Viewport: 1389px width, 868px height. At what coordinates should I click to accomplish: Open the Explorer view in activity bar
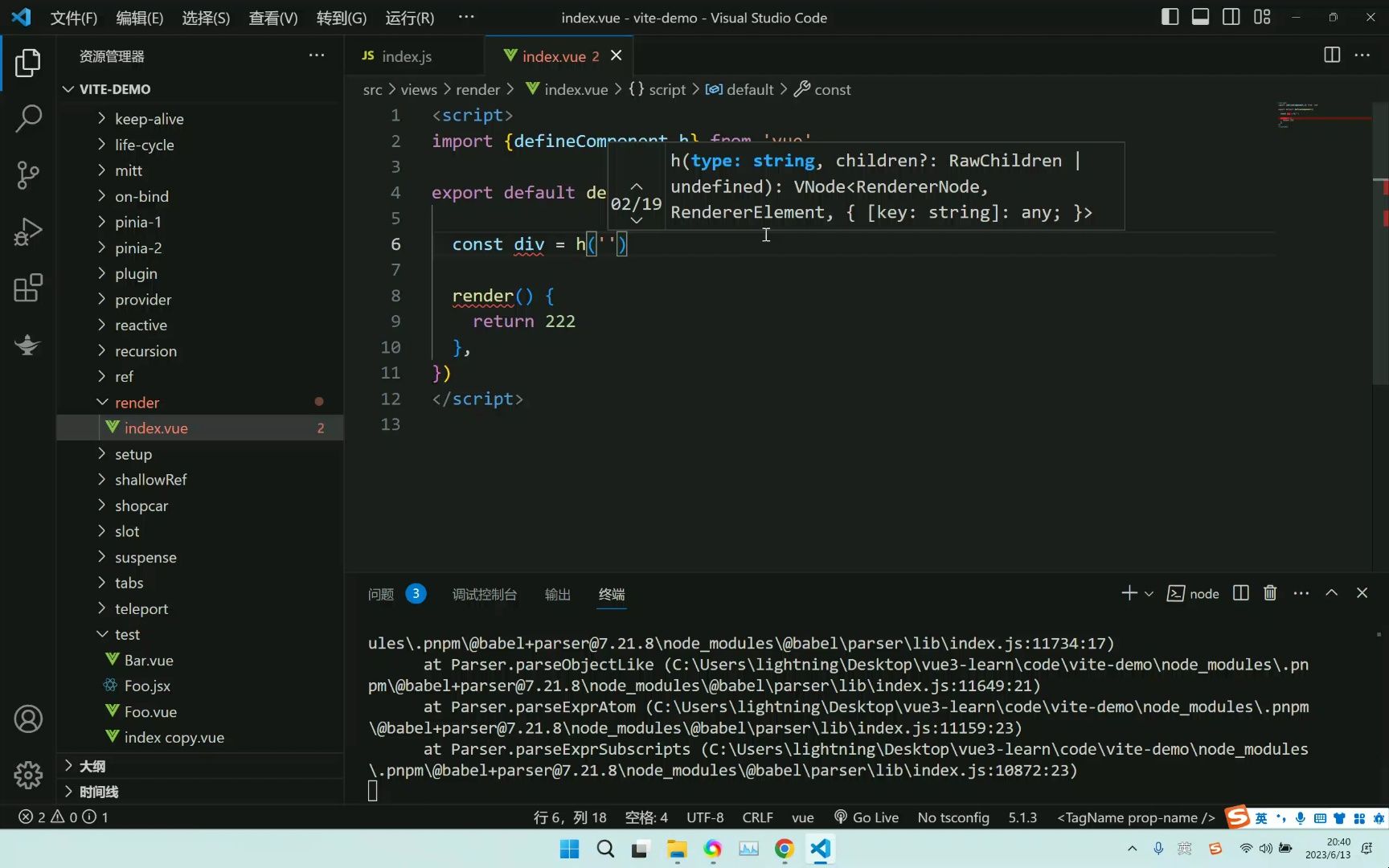click(x=28, y=62)
